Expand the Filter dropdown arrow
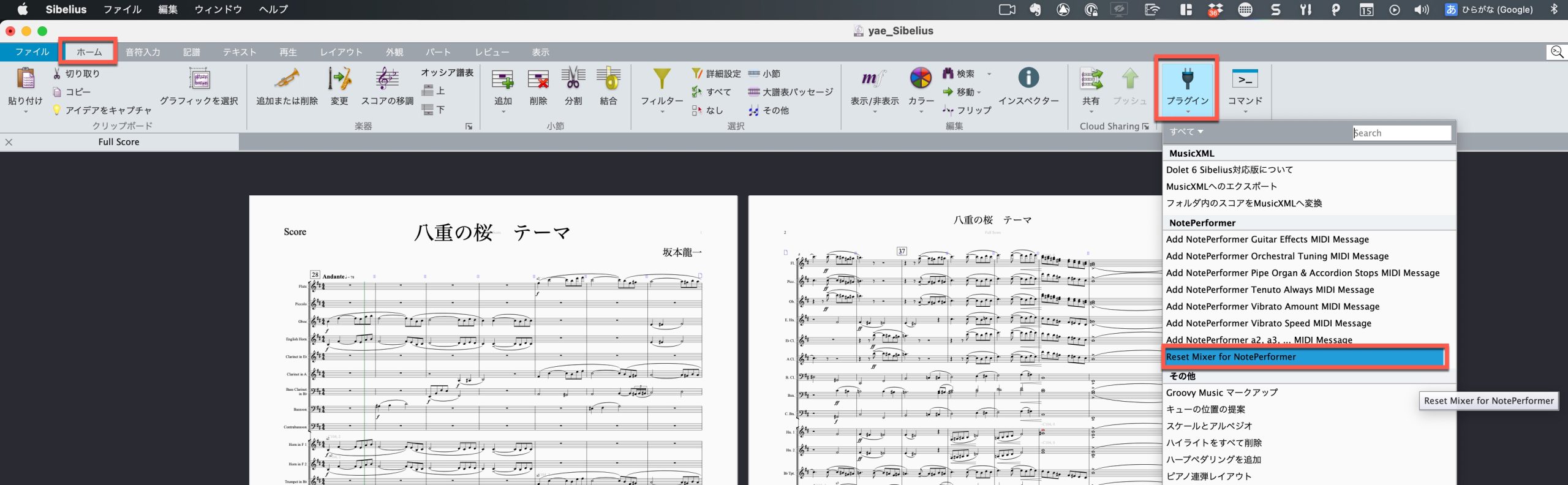Image resolution: width=1568 pixels, height=485 pixels. coord(661,112)
